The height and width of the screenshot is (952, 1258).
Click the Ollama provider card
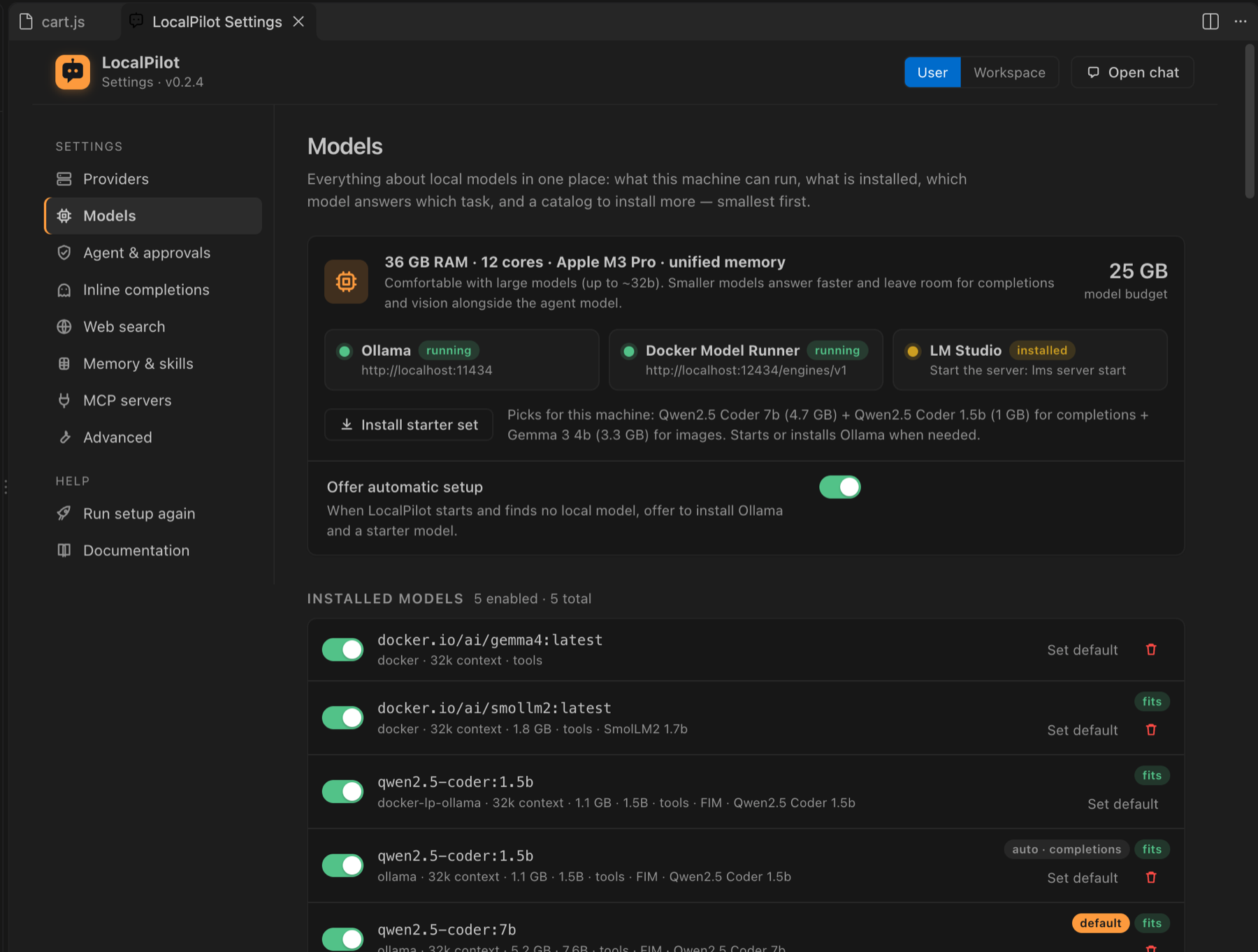[x=462, y=360]
